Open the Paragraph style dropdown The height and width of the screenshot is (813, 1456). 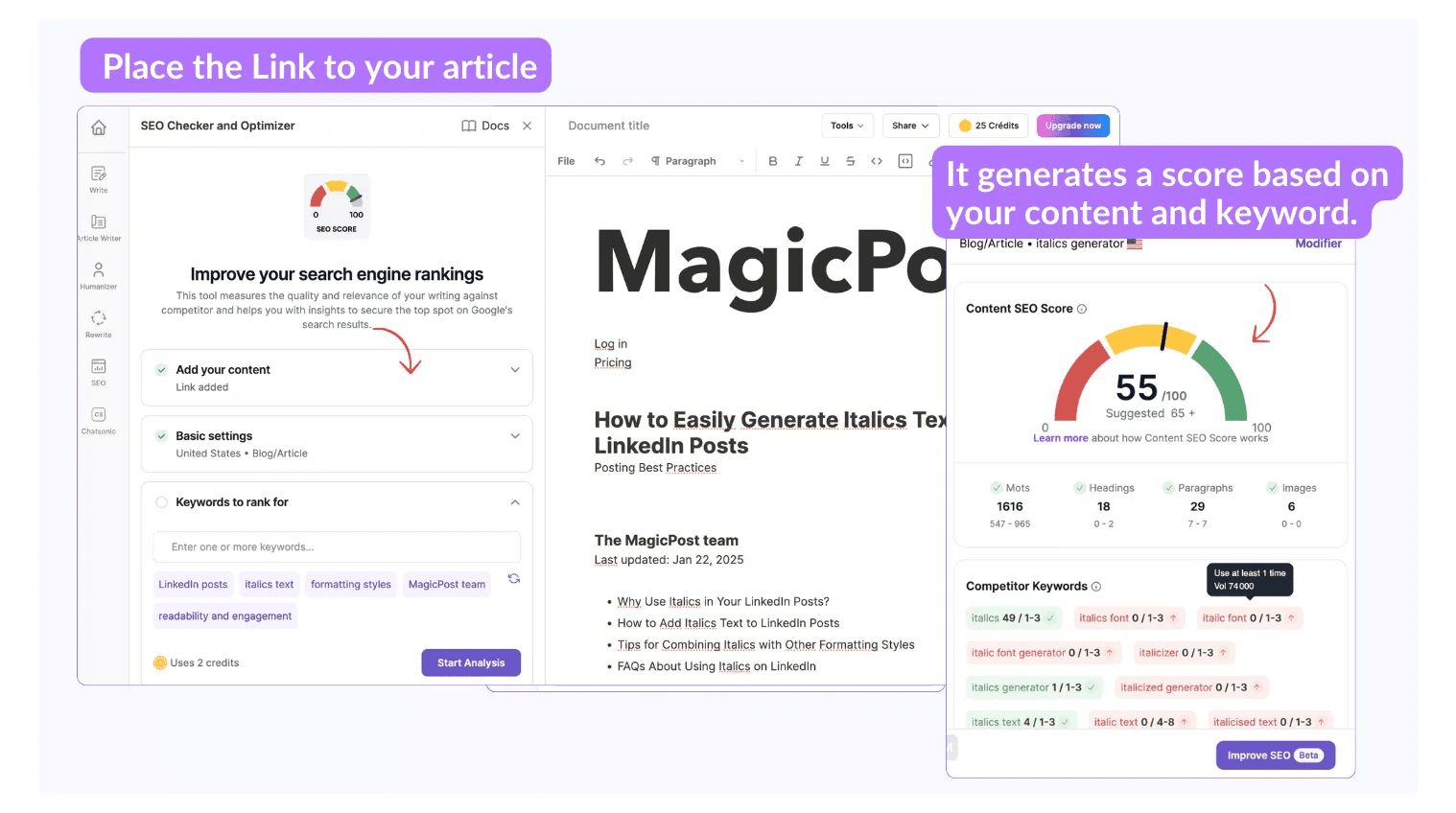point(697,161)
